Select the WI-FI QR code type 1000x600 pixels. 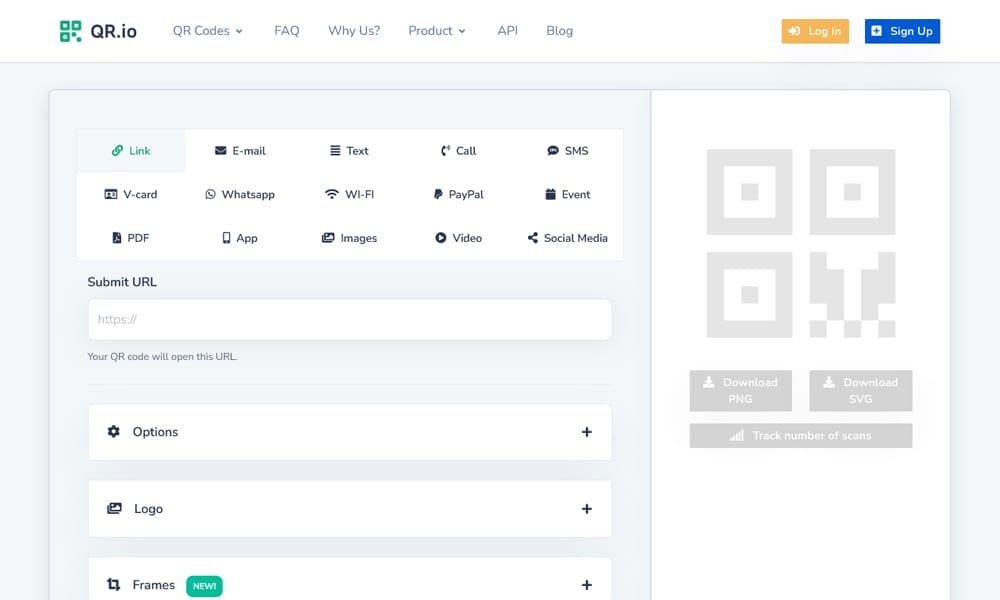click(x=350, y=195)
